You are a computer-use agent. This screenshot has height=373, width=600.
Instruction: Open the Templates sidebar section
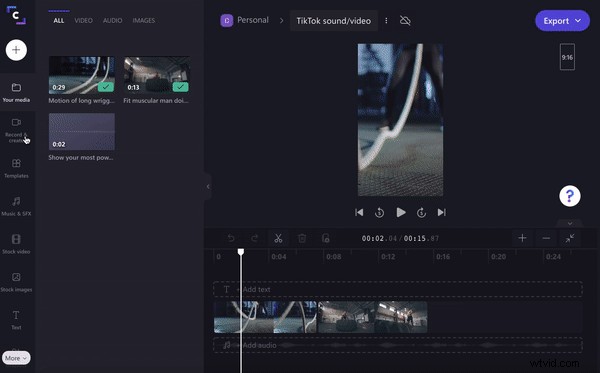[16, 168]
